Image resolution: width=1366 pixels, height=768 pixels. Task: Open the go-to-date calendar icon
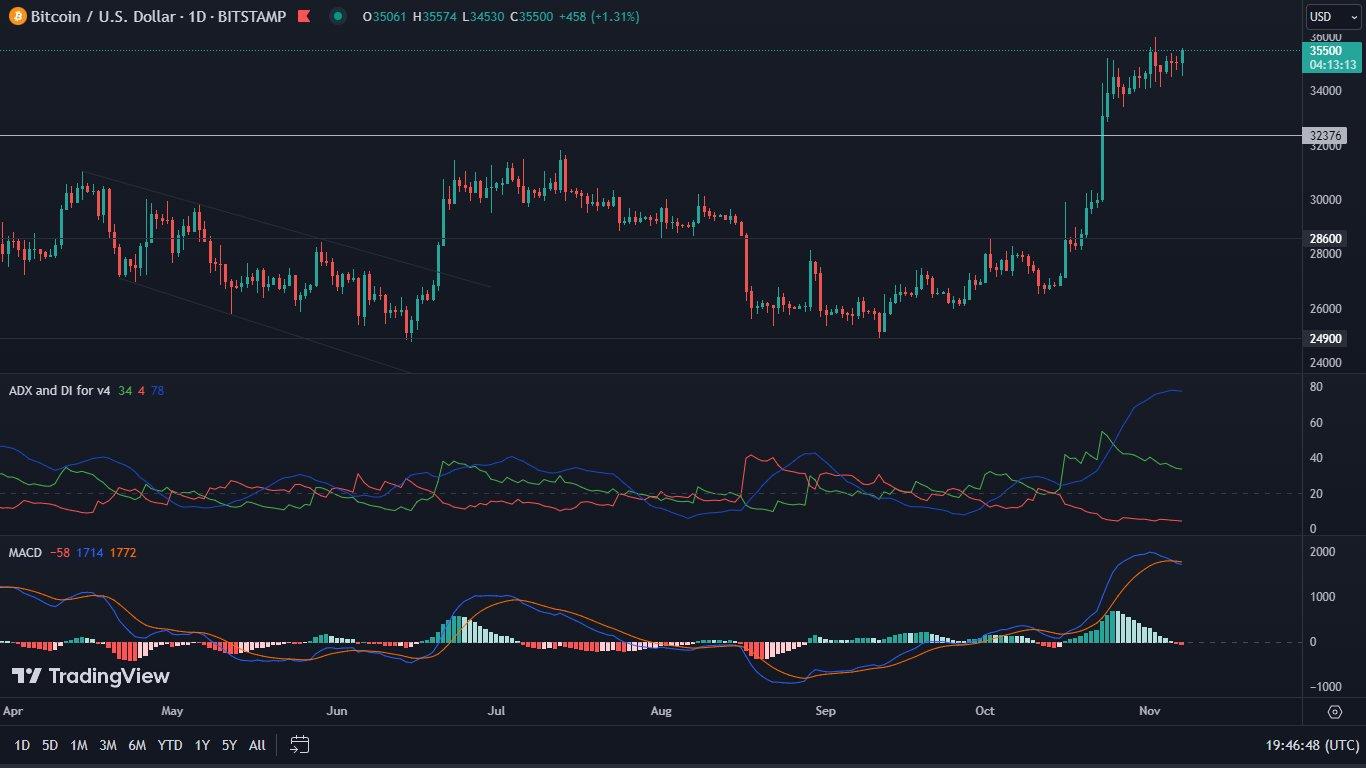coord(300,744)
